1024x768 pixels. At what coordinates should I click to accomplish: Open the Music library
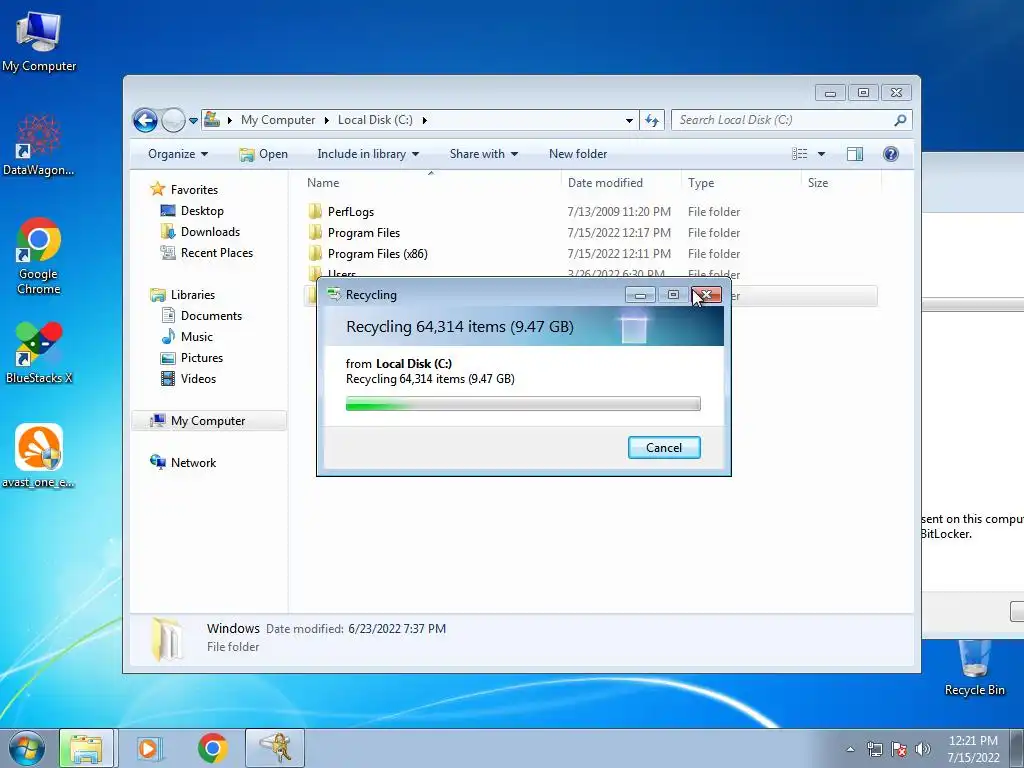[197, 336]
